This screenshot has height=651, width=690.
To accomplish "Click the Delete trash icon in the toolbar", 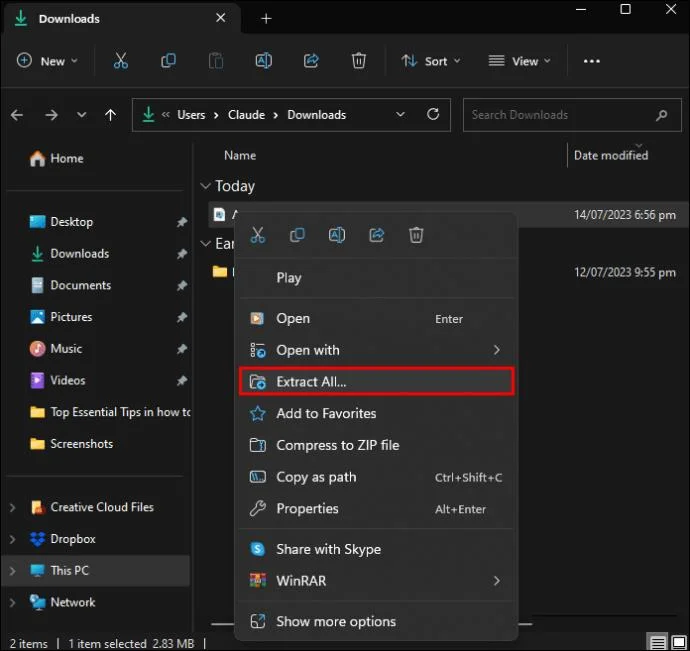I will click(x=359, y=61).
